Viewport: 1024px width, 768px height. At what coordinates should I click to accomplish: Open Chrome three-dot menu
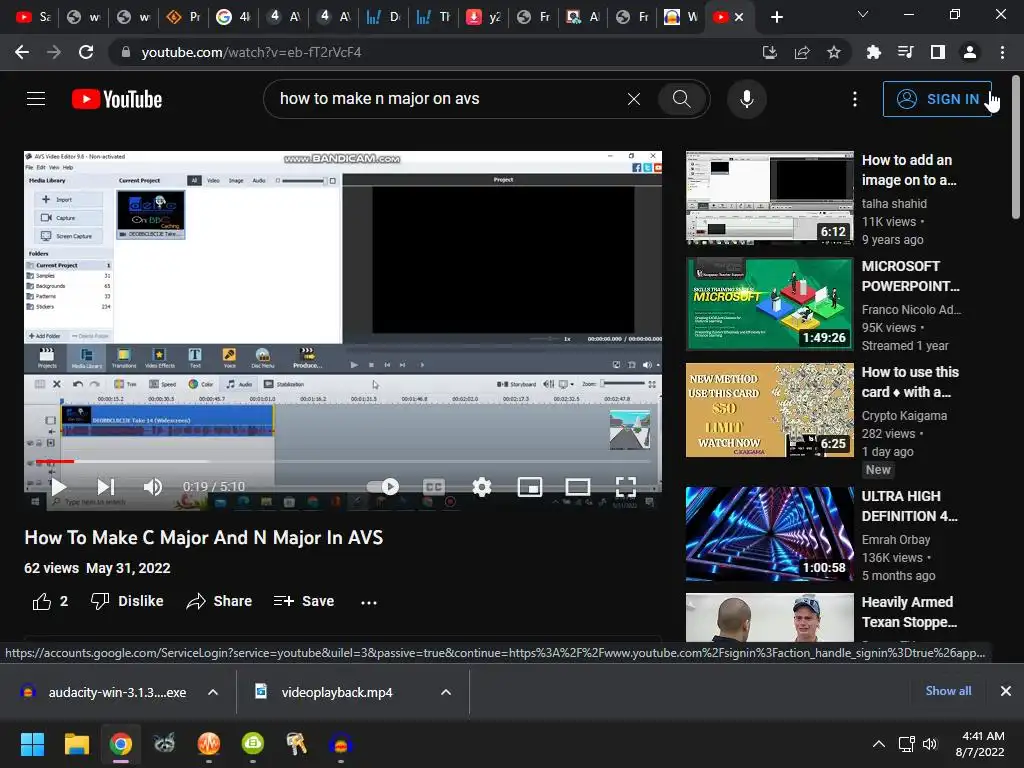[x=1002, y=52]
